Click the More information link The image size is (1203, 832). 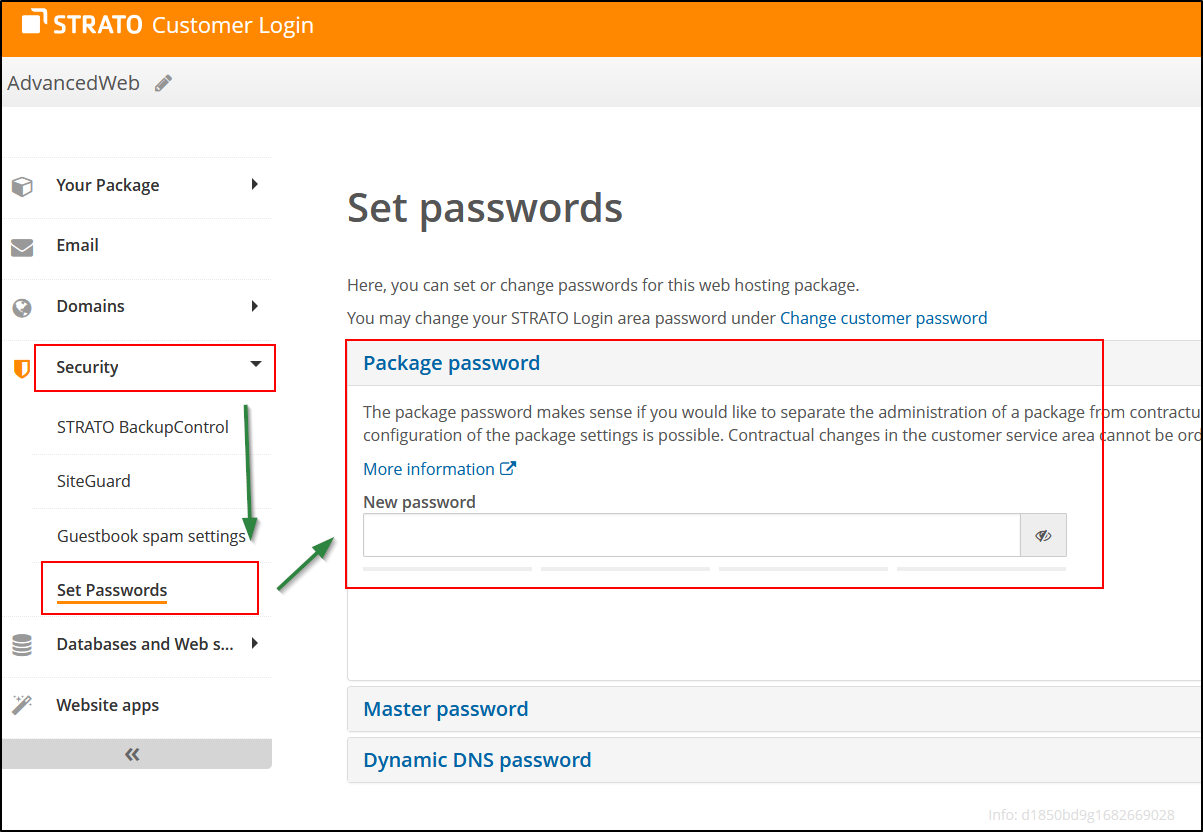pyautogui.click(x=428, y=468)
